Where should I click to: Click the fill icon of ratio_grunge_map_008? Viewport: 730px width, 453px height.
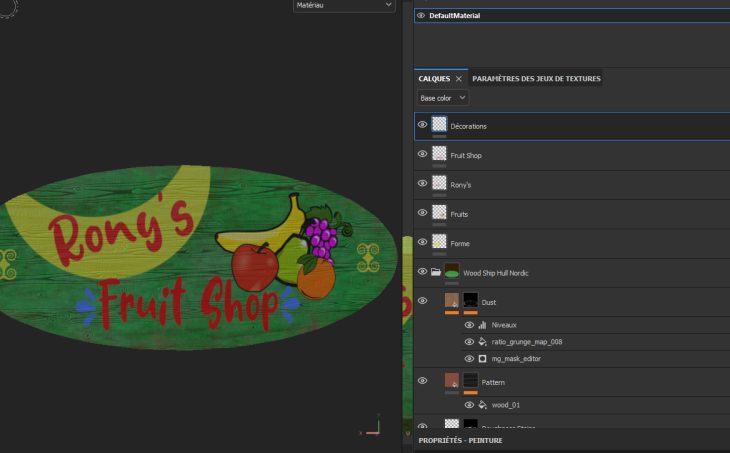[482, 341]
